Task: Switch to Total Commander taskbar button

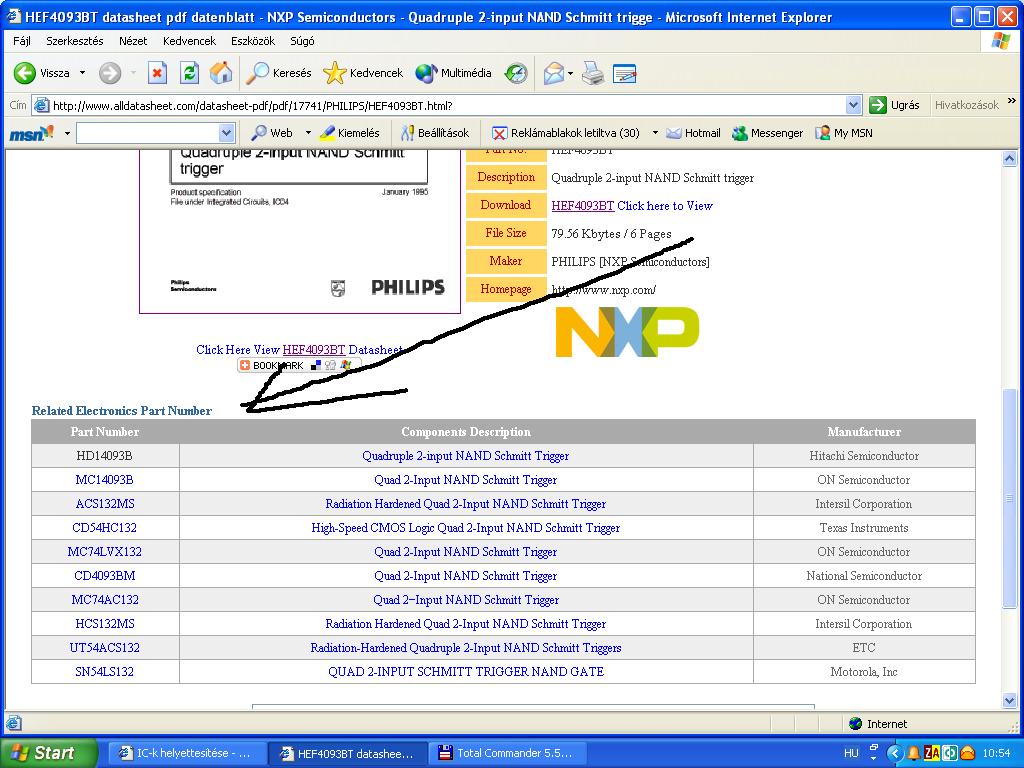Action: 507,753
